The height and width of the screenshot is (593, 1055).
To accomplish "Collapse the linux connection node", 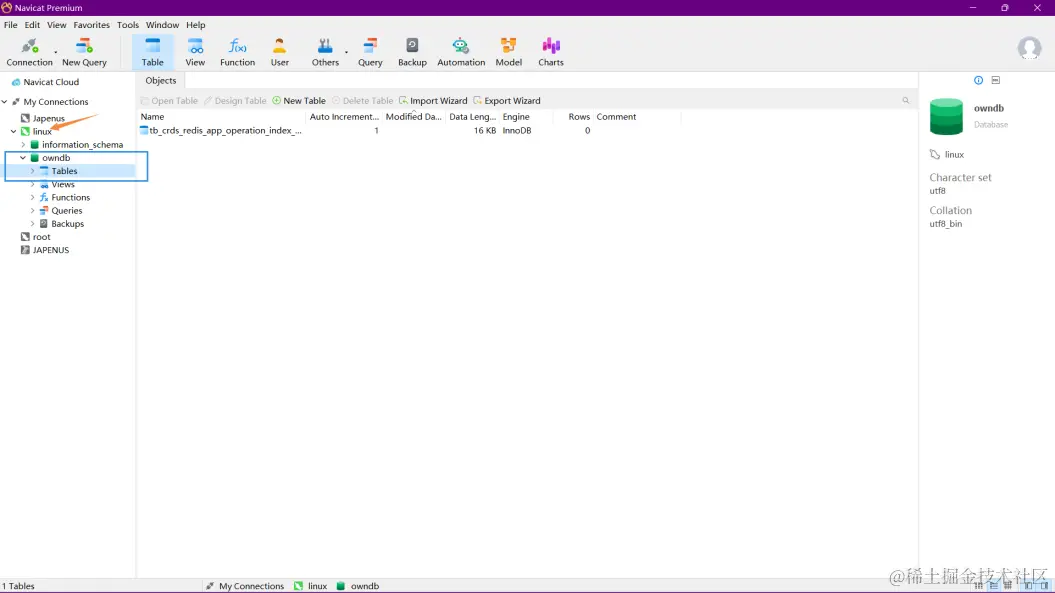I will click(13, 131).
